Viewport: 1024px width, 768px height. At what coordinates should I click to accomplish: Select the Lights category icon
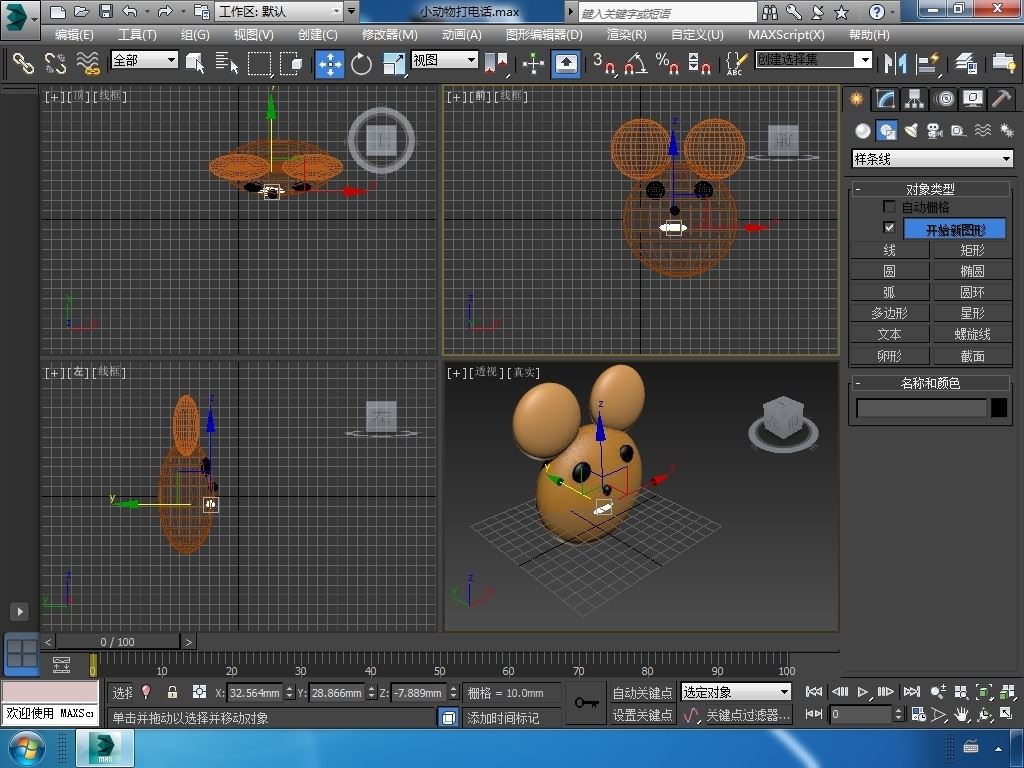coord(910,131)
